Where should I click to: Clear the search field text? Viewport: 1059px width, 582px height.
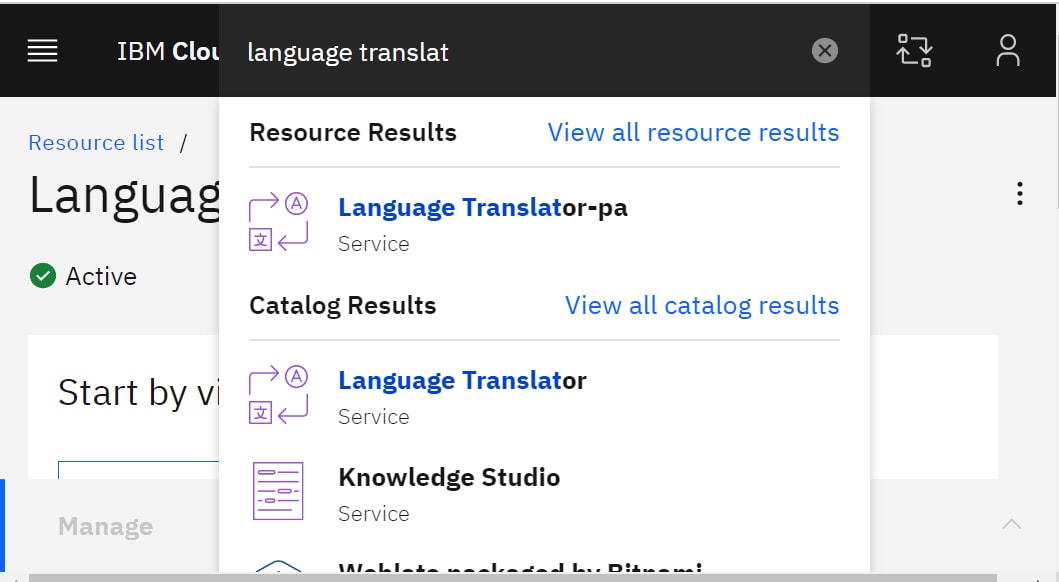tap(825, 51)
